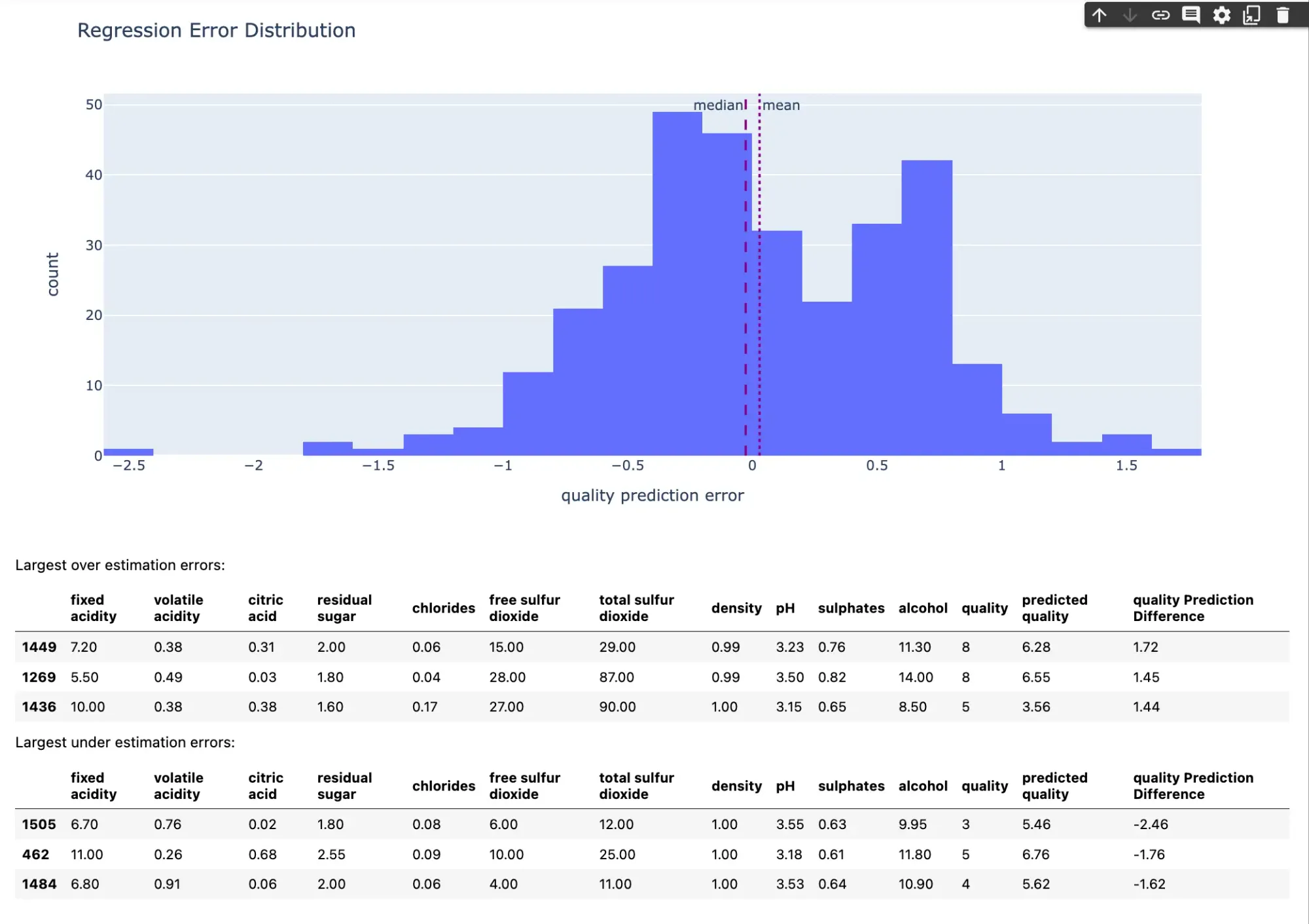1309x924 pixels.
Task: Click the 40 tick on the y-axis
Action: [94, 175]
